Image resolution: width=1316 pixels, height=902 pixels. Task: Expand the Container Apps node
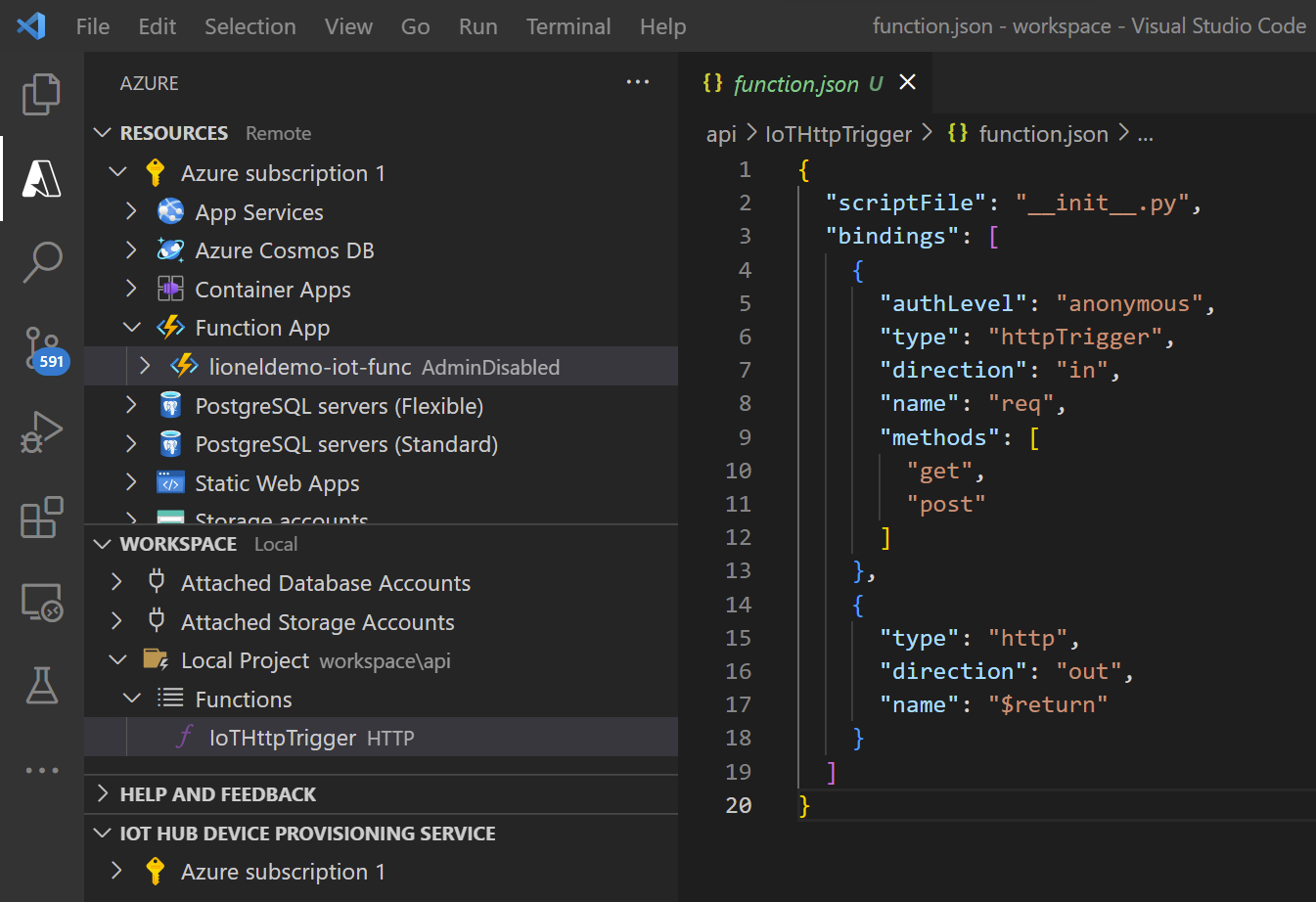[131, 289]
